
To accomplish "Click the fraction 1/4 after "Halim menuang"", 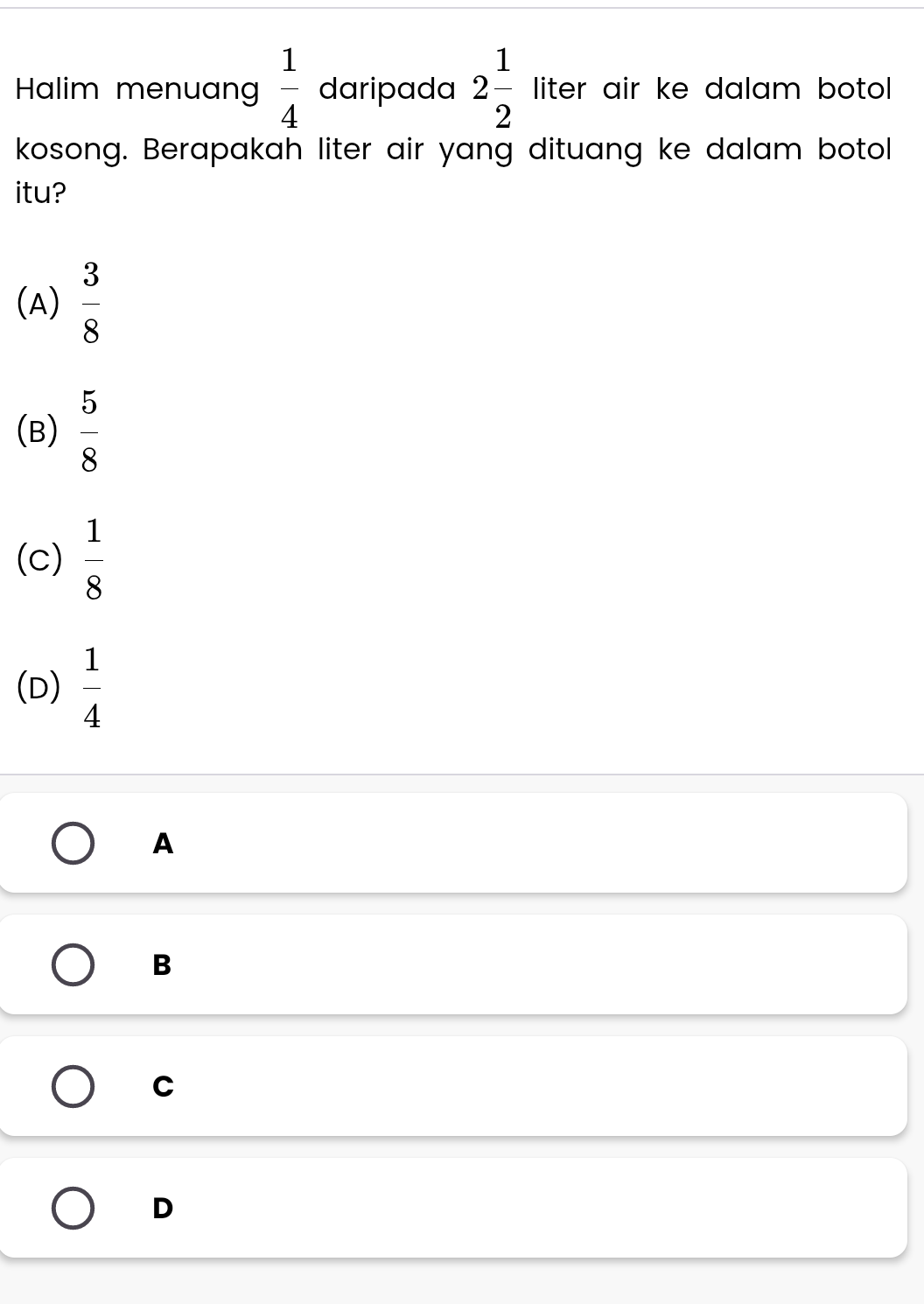I will coord(289,88).
